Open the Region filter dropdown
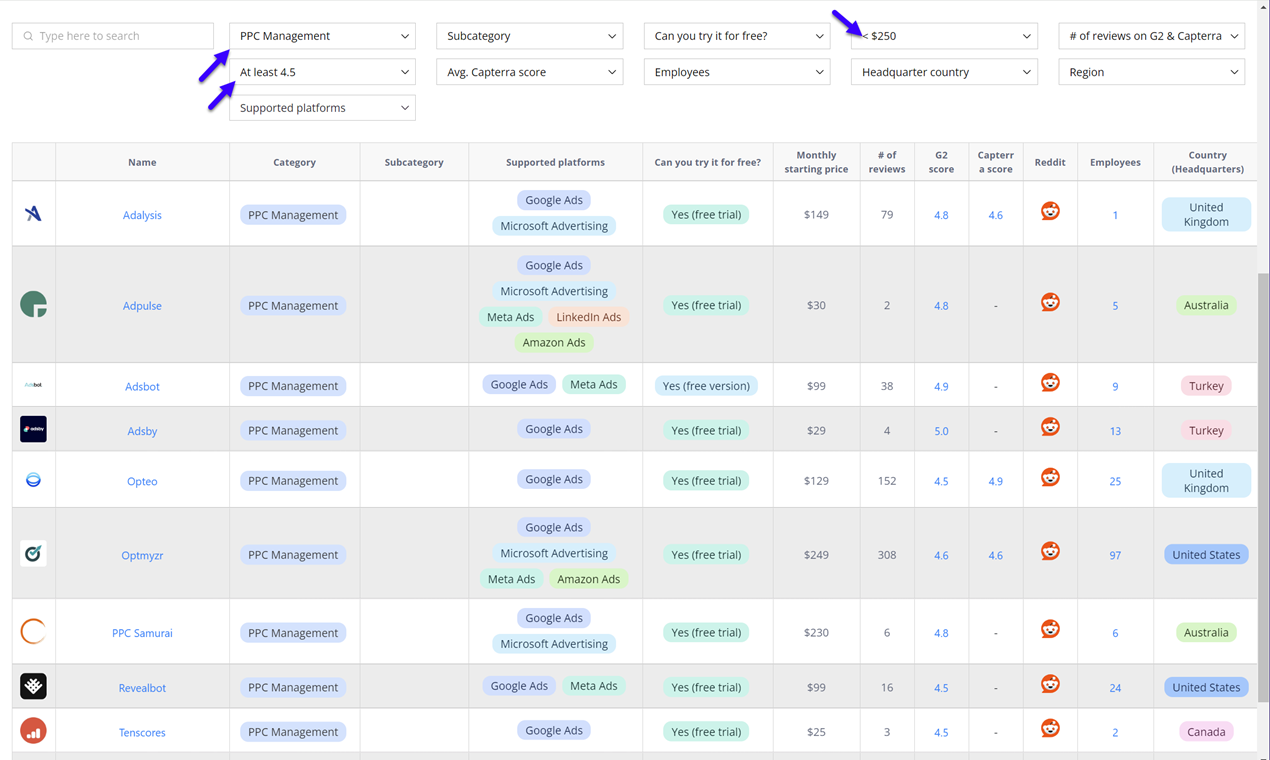The image size is (1270, 760). [1151, 72]
